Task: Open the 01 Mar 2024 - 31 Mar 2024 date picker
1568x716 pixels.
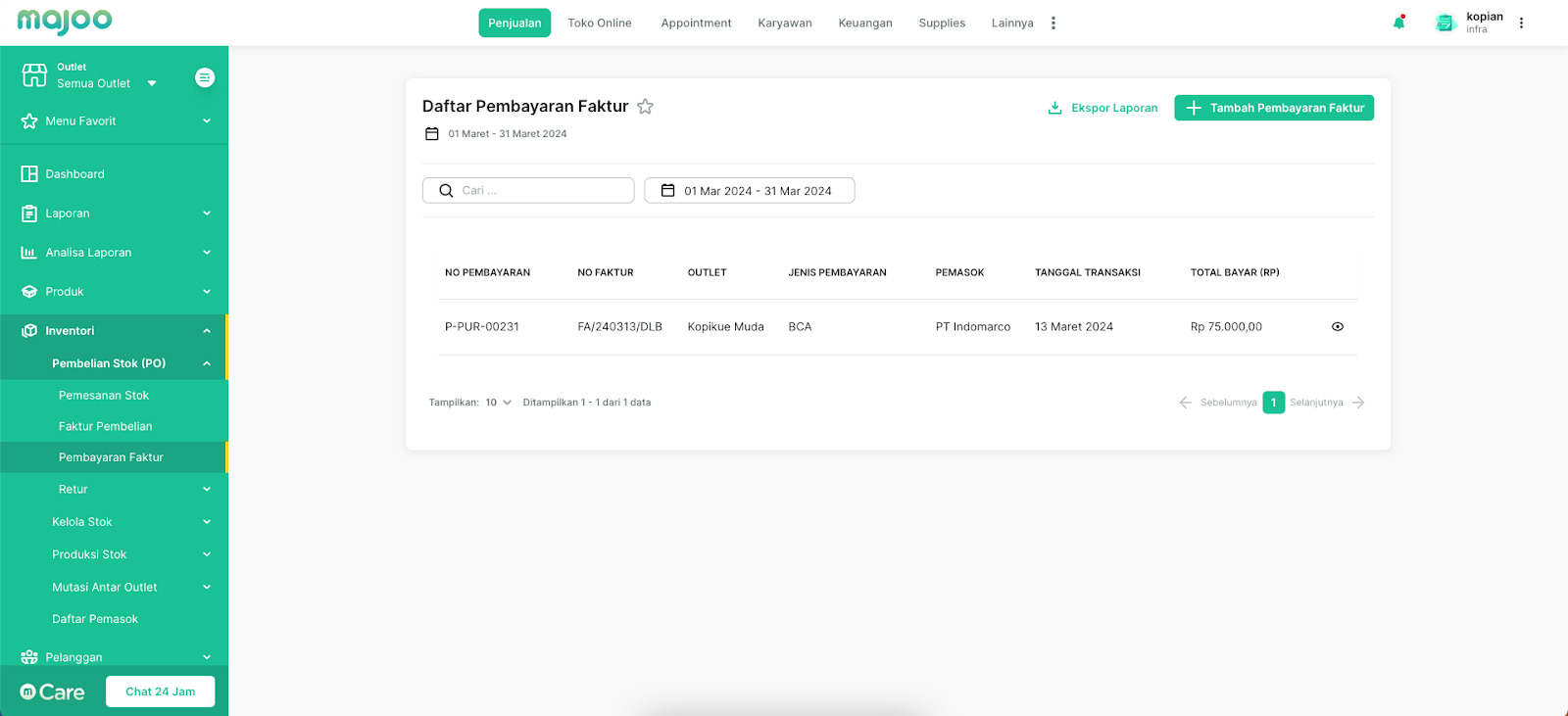Action: point(750,191)
